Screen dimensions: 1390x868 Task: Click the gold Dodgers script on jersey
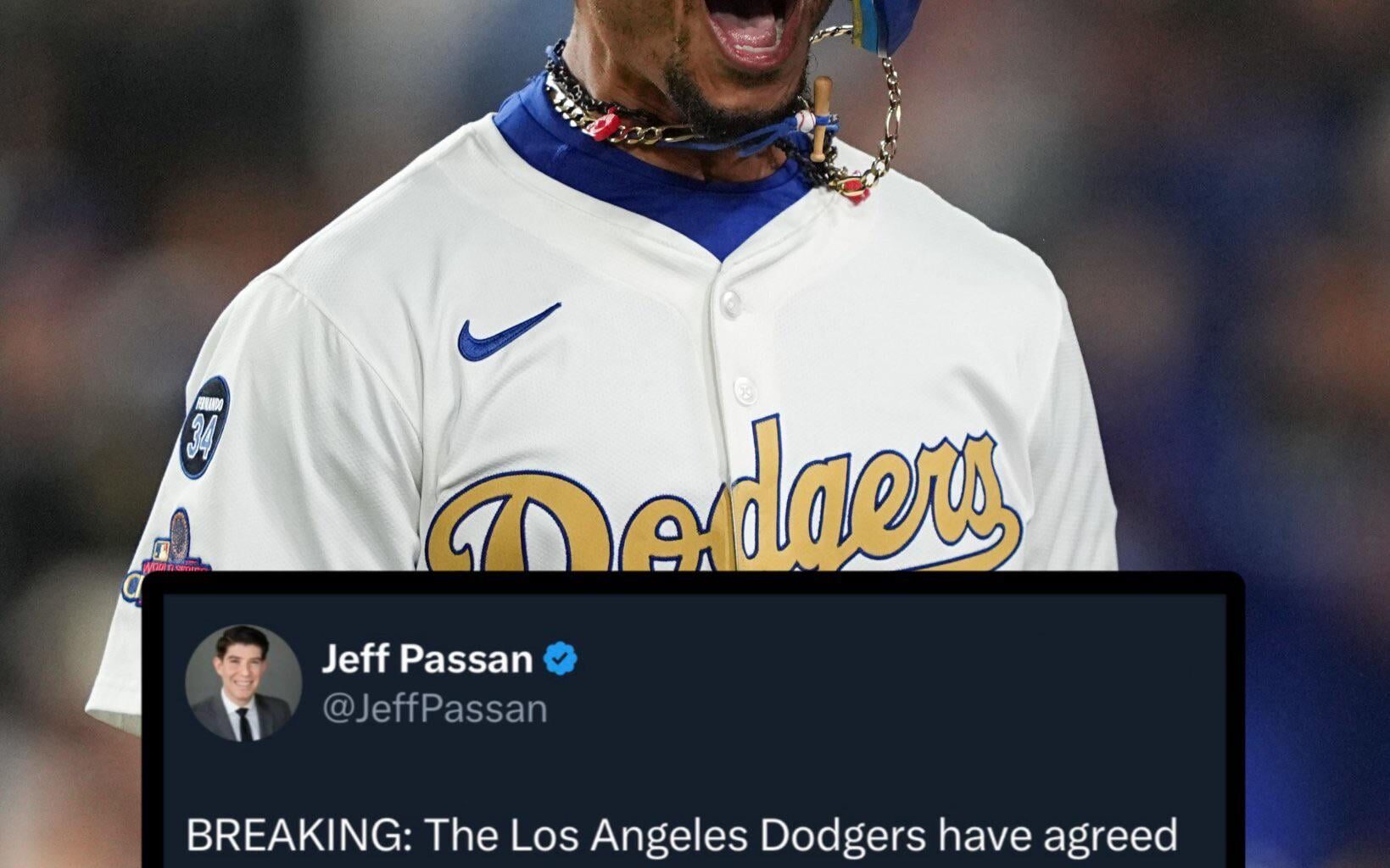[723, 499]
